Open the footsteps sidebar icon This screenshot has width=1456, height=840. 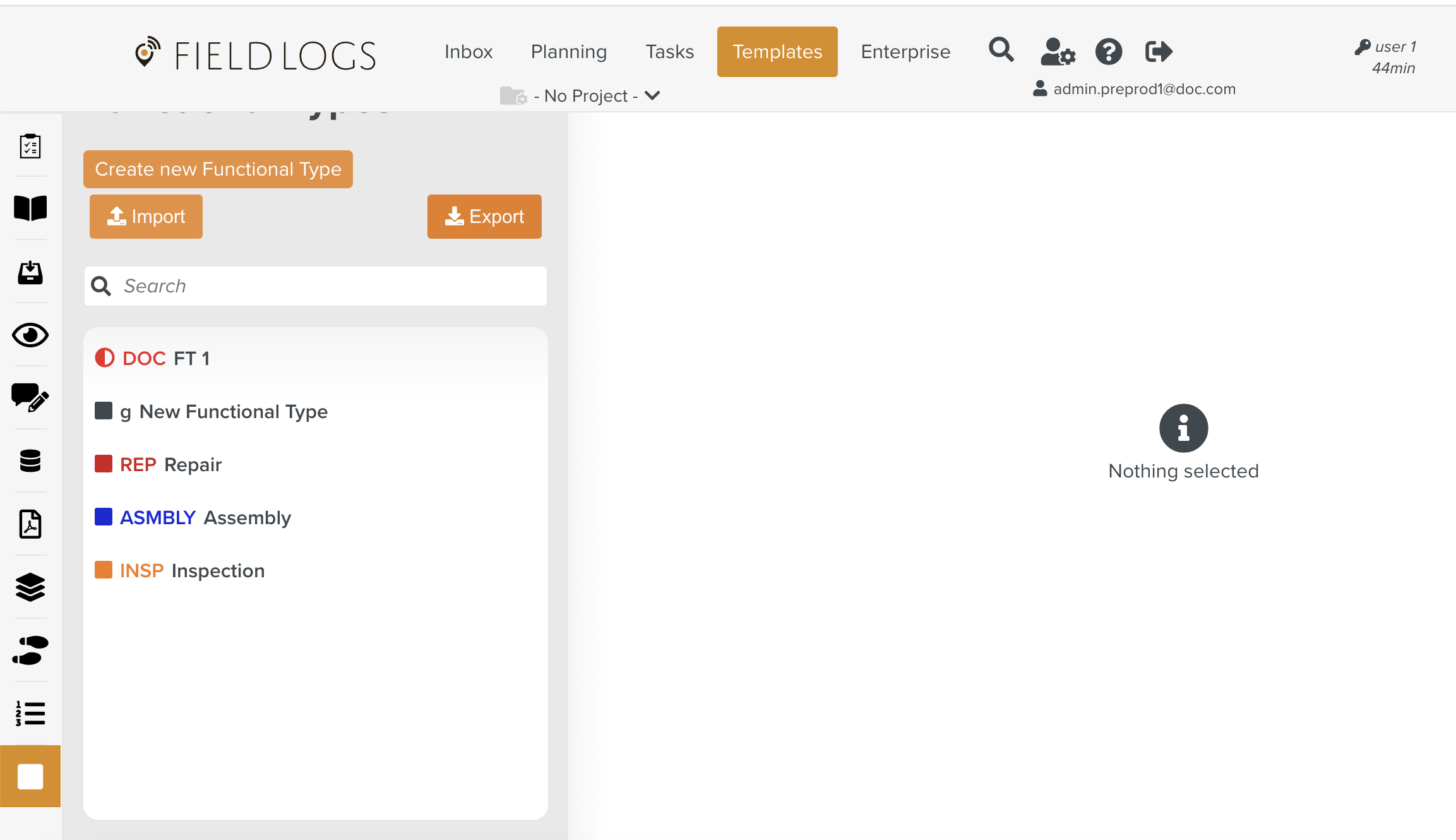coord(30,651)
